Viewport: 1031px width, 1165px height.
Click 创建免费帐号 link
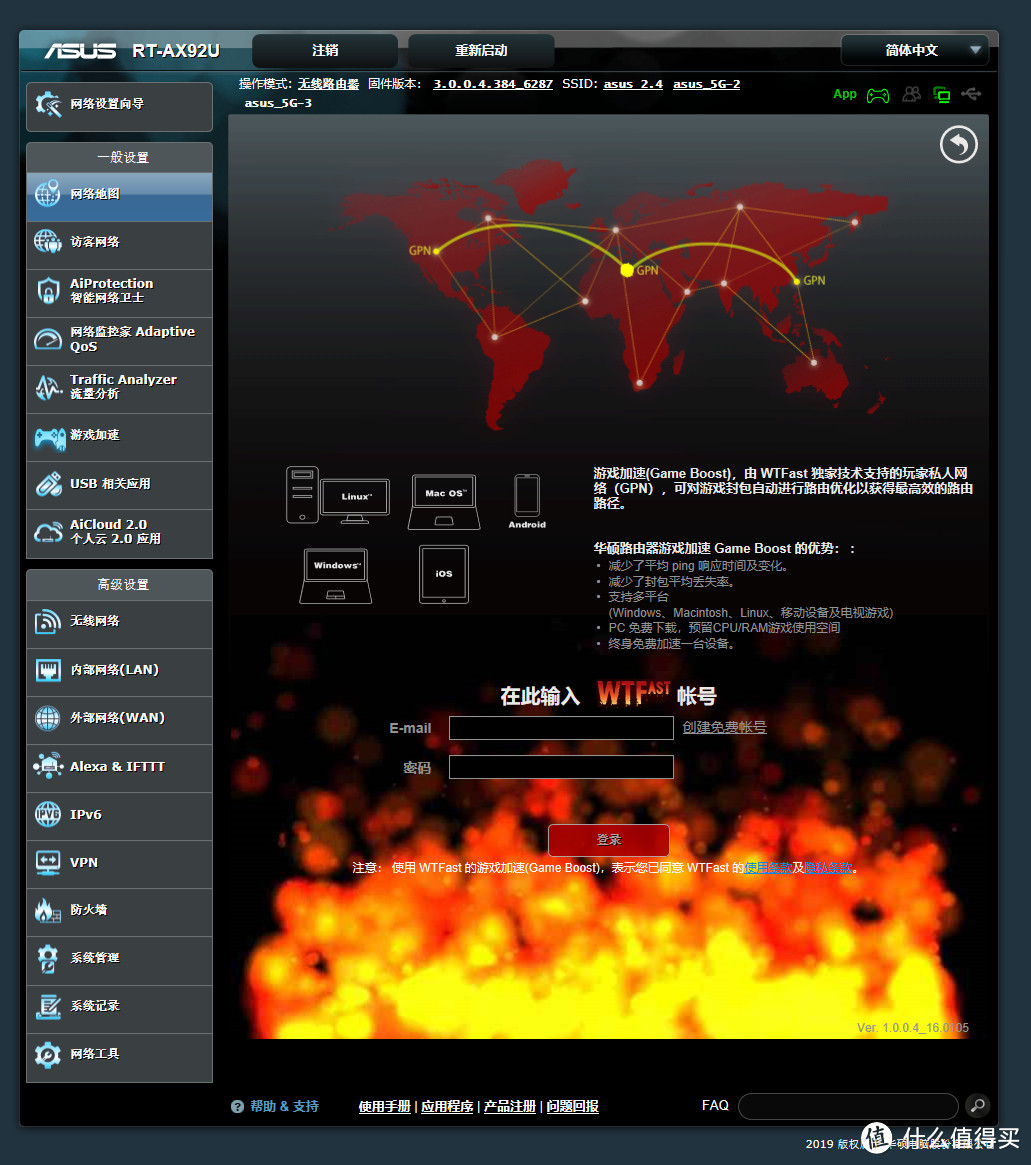click(724, 727)
